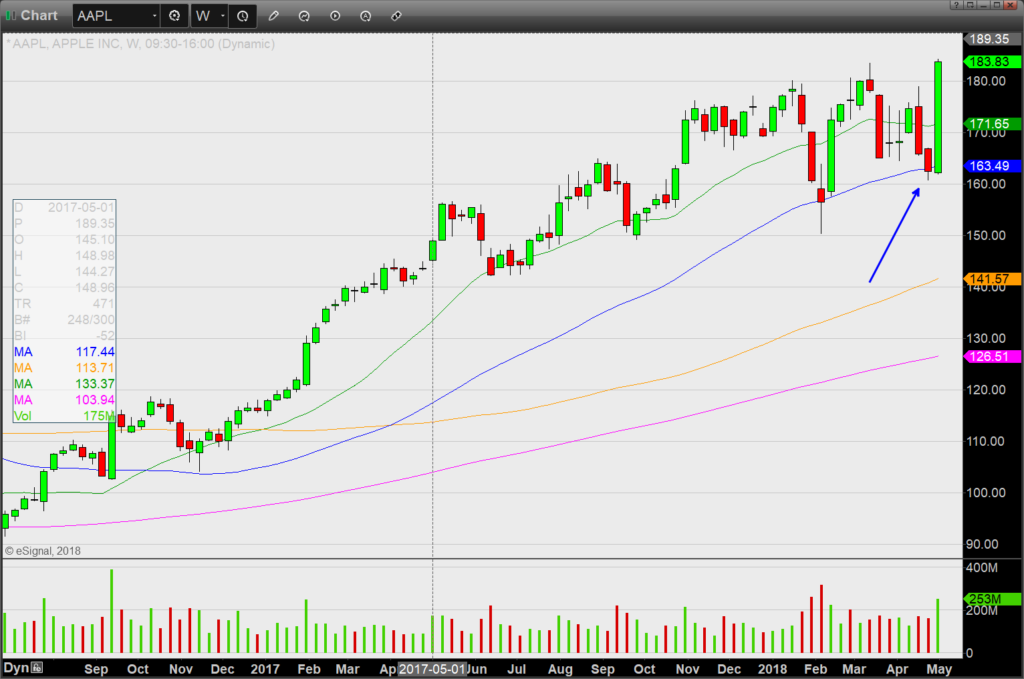Image resolution: width=1024 pixels, height=679 pixels.
Task: Click the 163.49 blue MA price label
Action: (992, 166)
